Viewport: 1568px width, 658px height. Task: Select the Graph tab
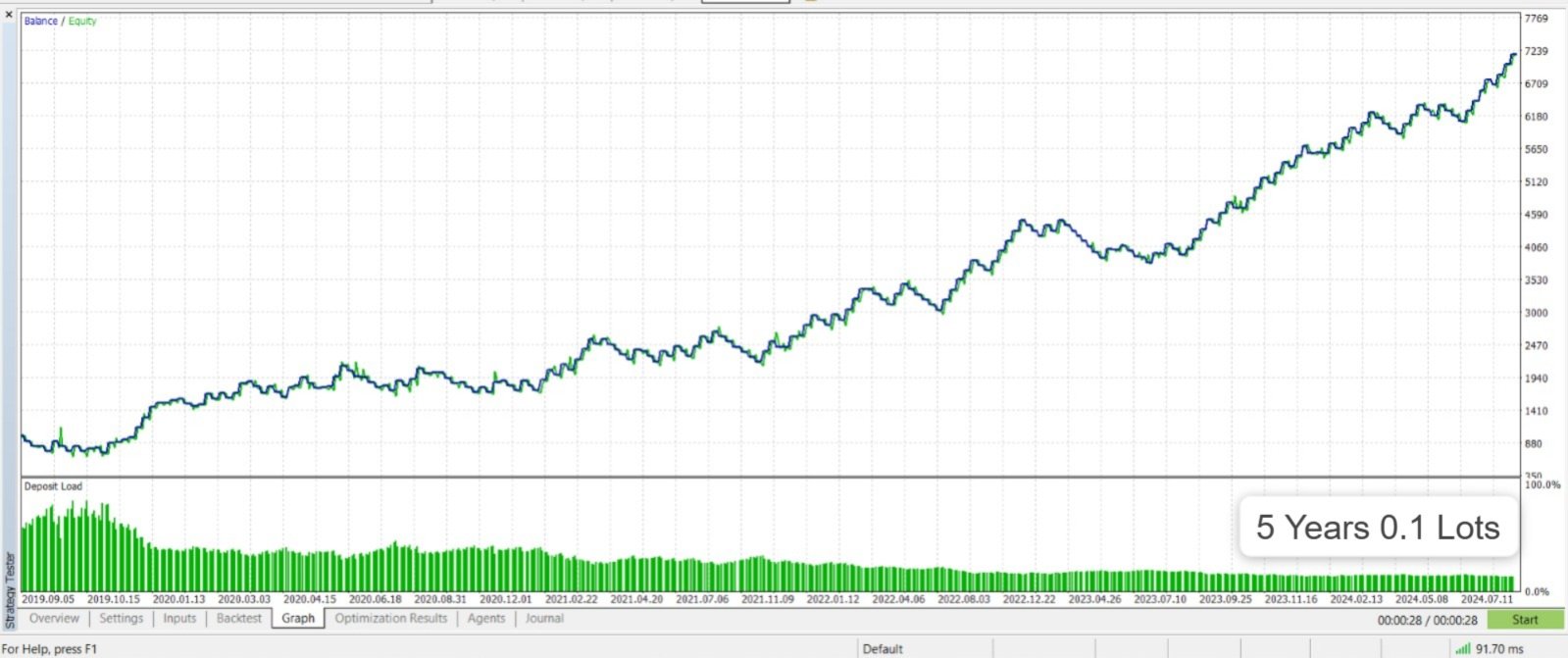(298, 618)
